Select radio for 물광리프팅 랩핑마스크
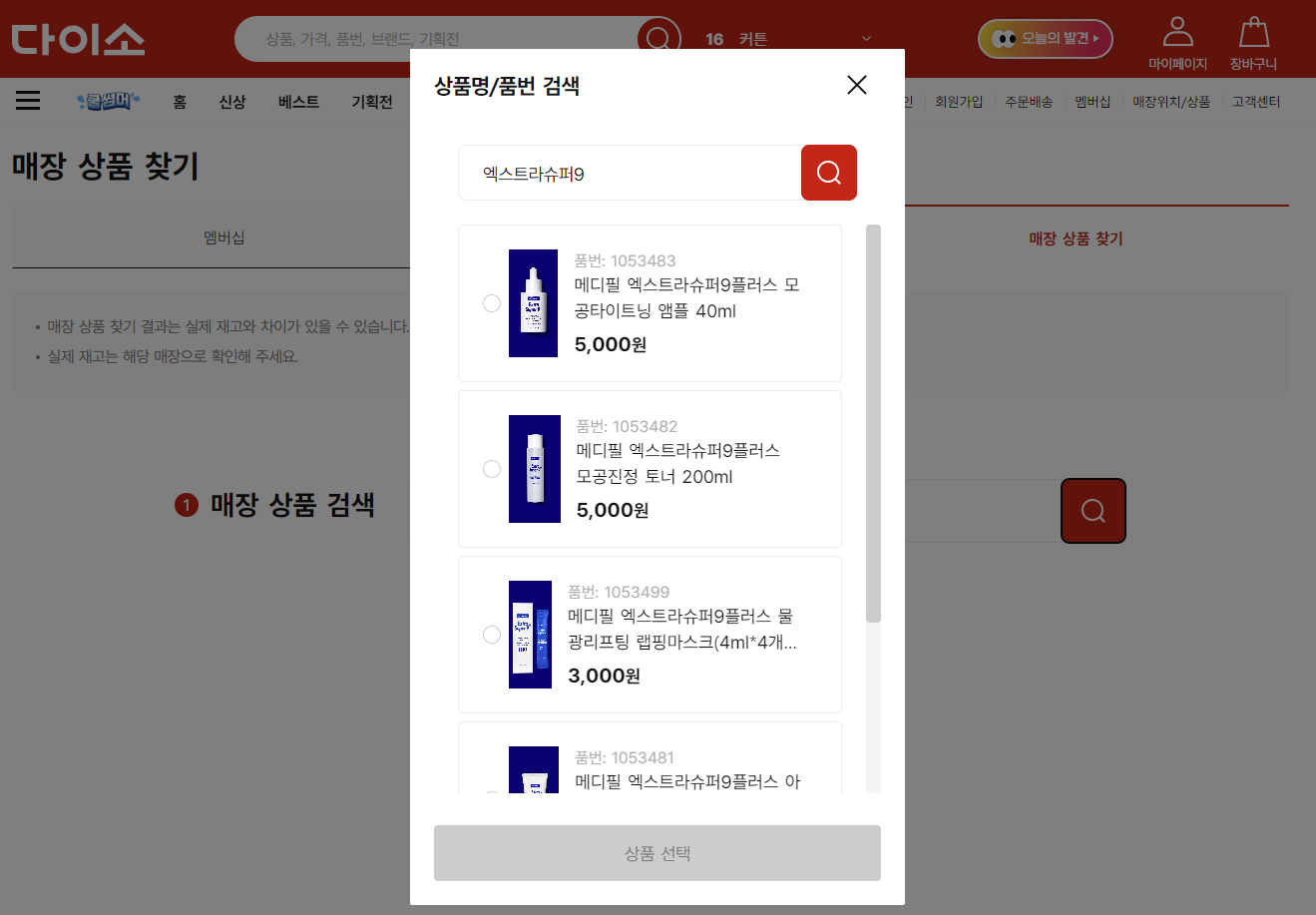This screenshot has width=1316, height=915. pos(491,635)
